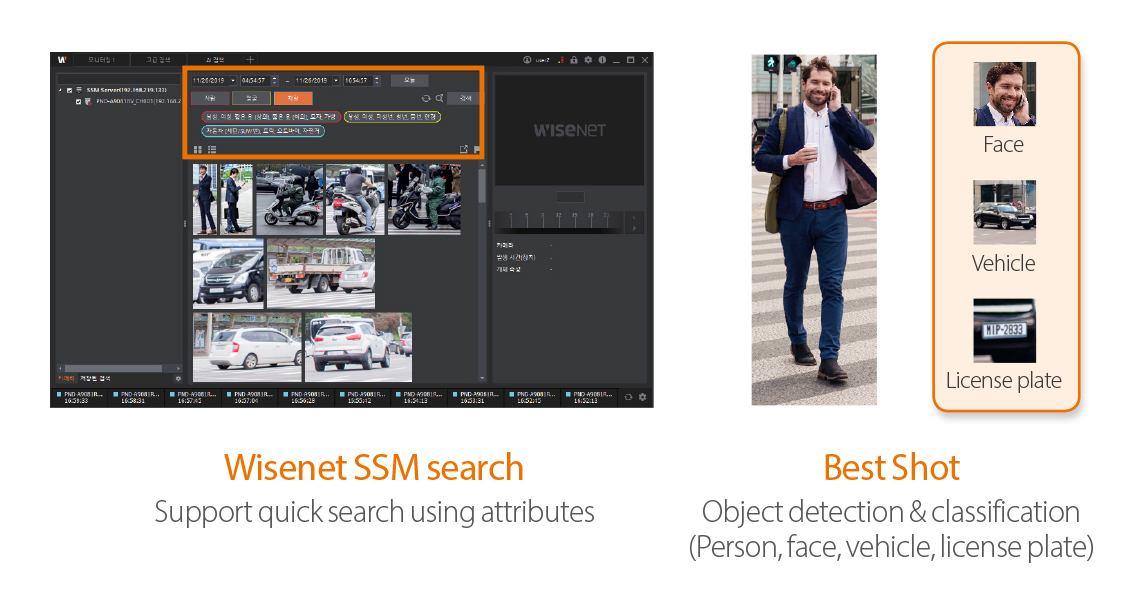Select event entry at 16:54:13

418,397
